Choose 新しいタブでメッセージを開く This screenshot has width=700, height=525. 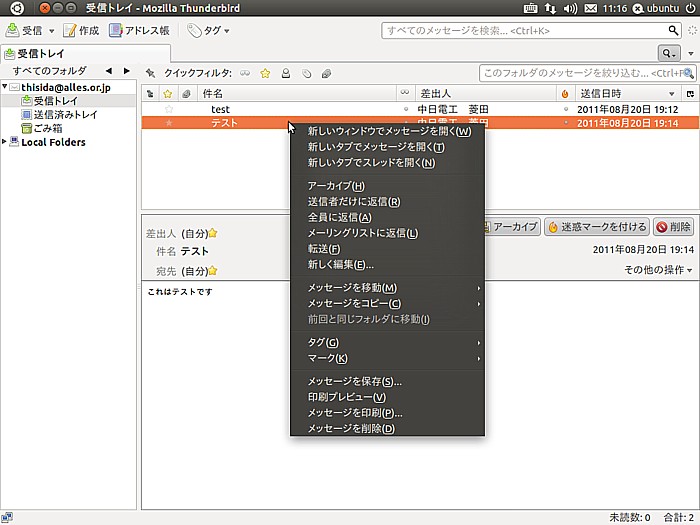[388, 147]
